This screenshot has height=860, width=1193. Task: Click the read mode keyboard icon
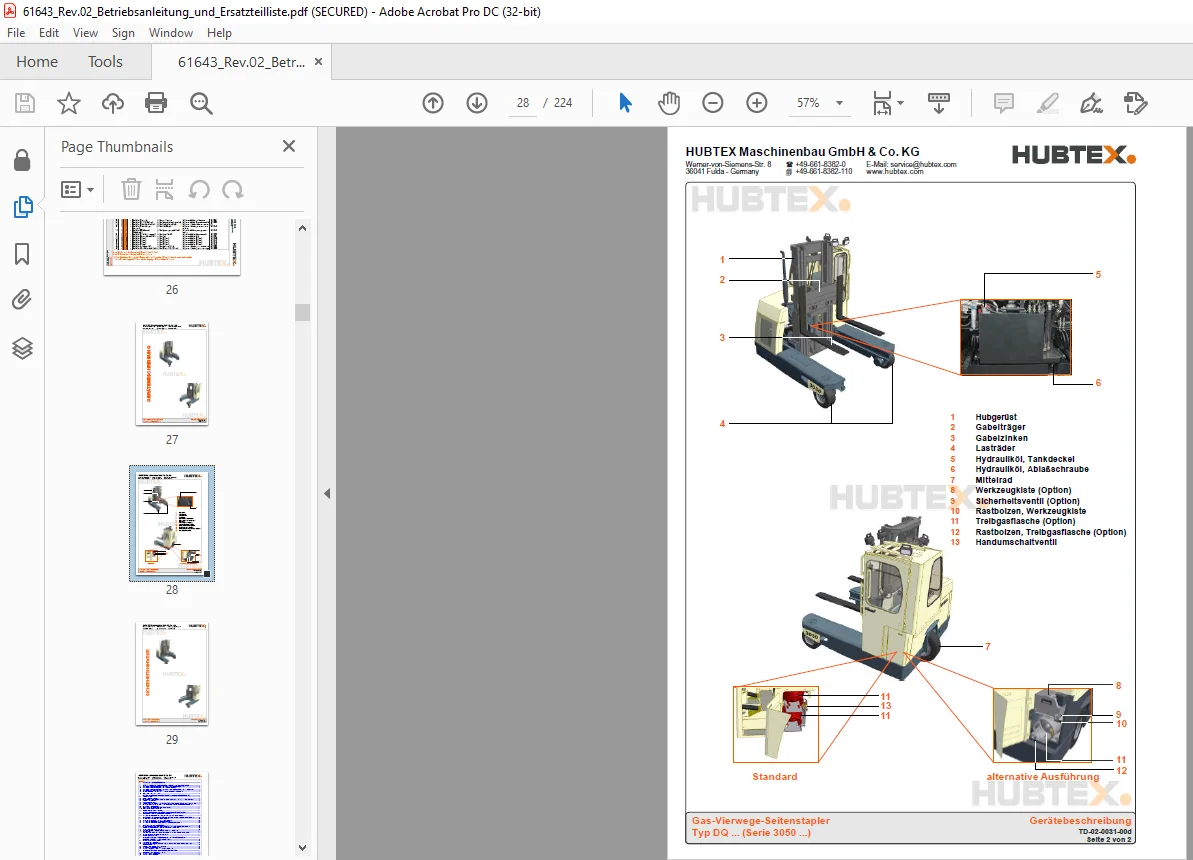939,103
